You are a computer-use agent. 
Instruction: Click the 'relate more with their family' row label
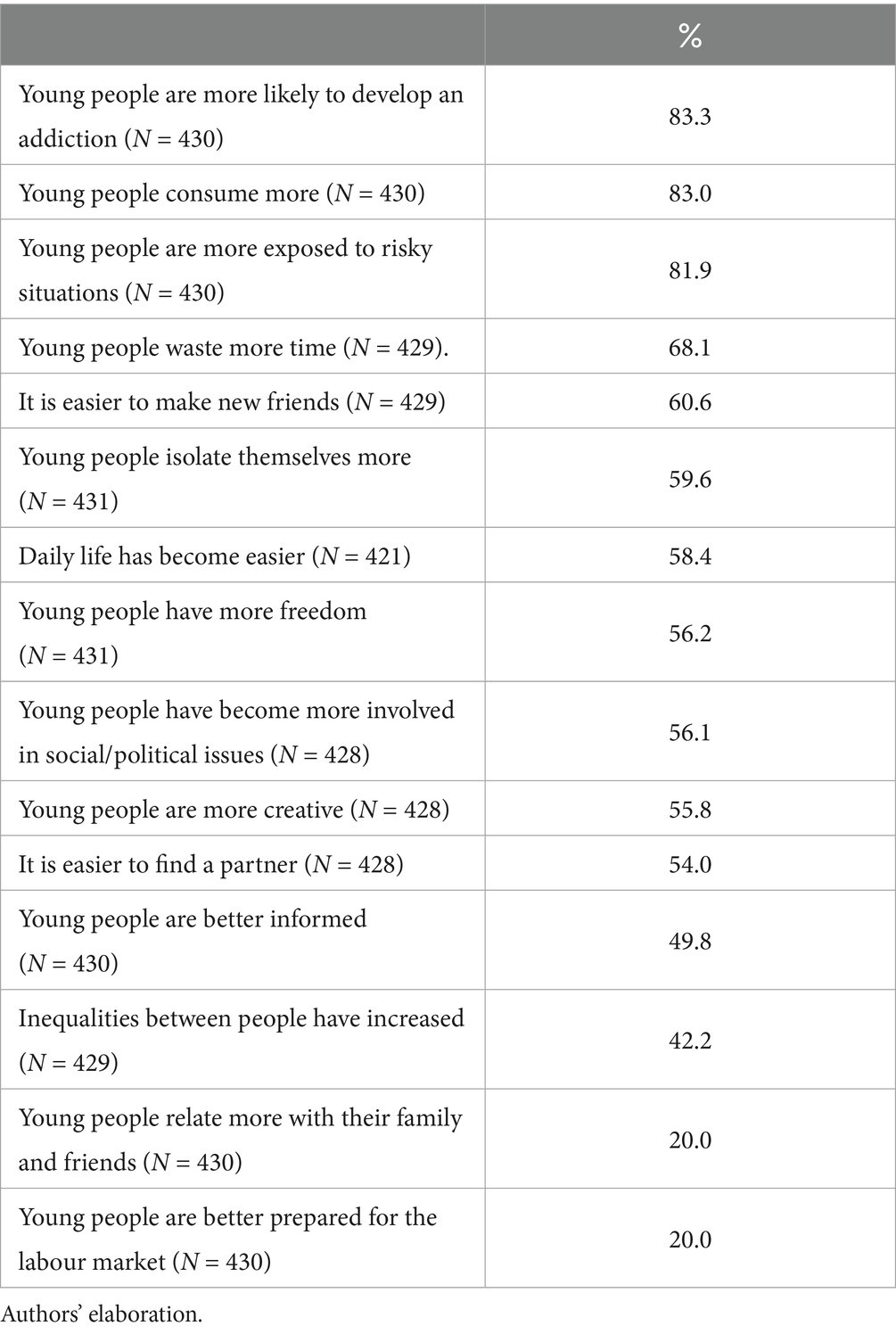[x=240, y=1140]
